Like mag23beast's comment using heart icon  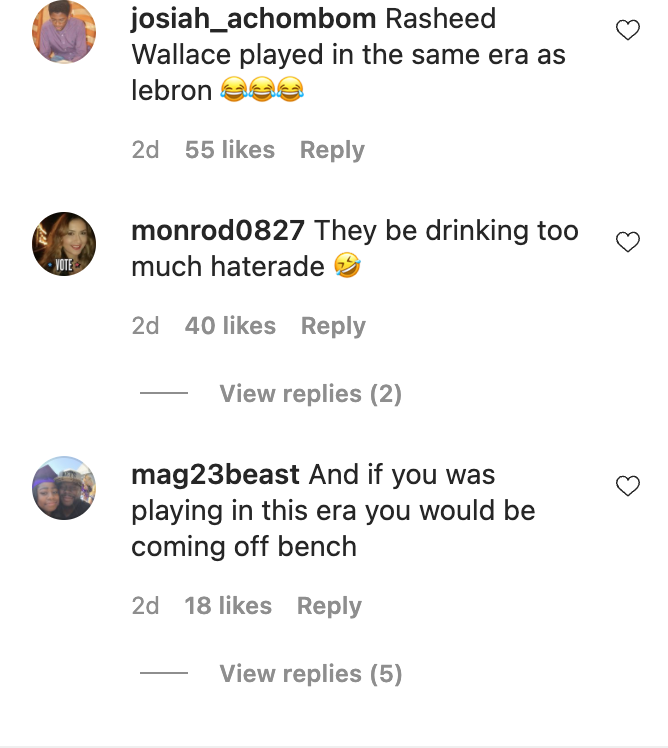pos(627,486)
